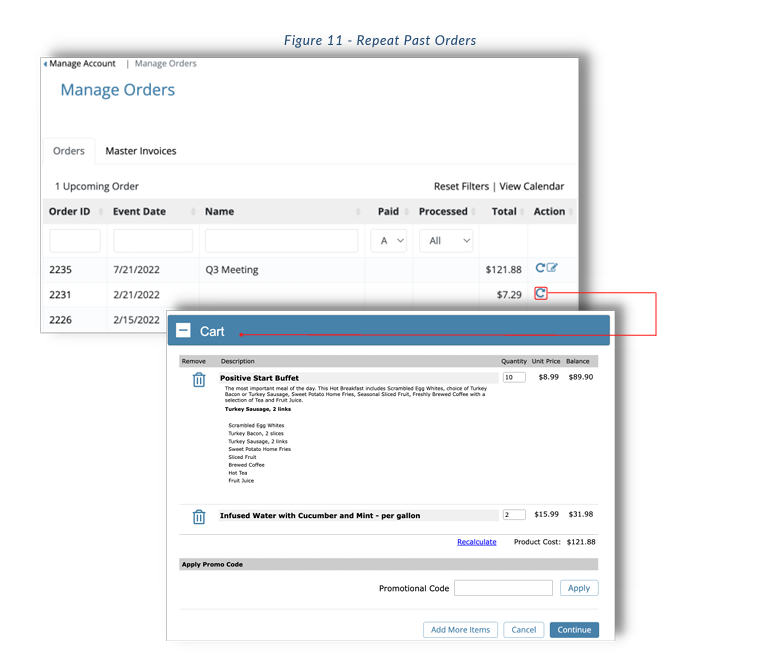This screenshot has height=660, width=764.
Task: Switch to the Orders tab
Action: tap(69, 151)
